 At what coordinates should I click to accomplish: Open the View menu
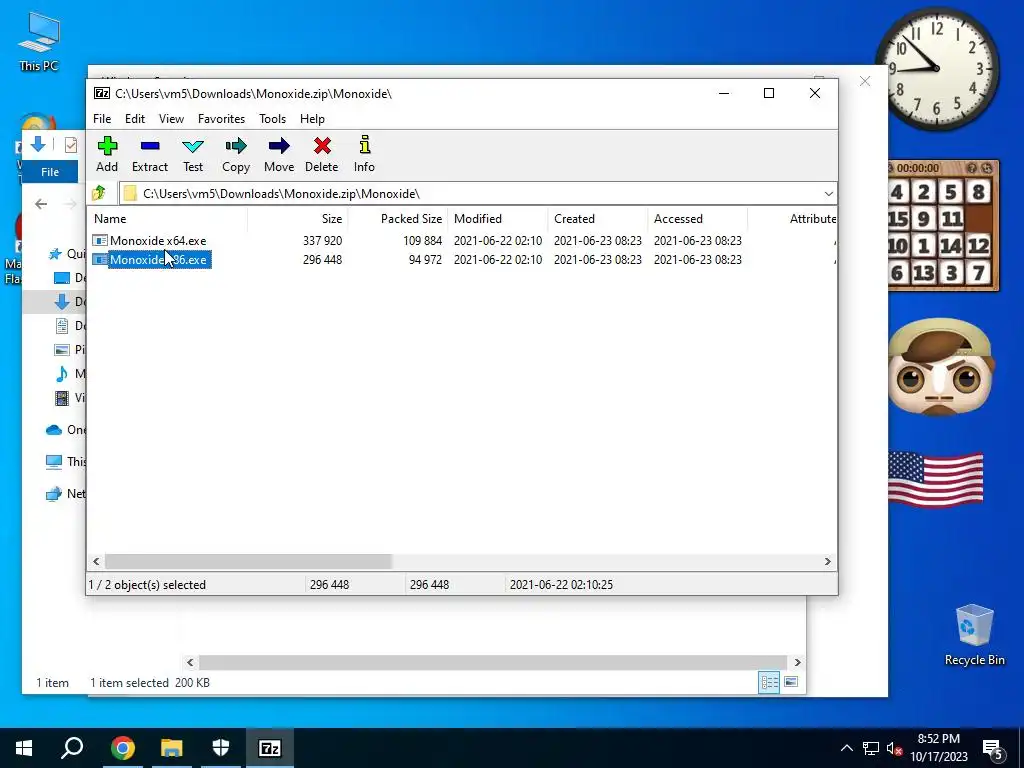pyautogui.click(x=171, y=119)
